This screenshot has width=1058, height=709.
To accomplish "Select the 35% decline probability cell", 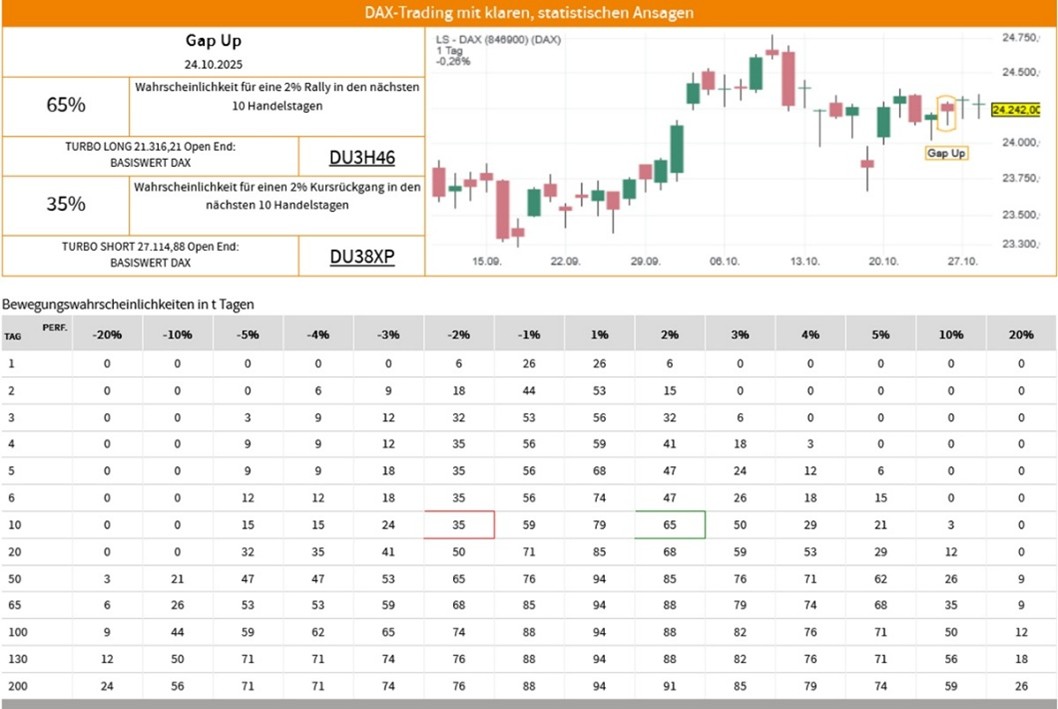I will coord(66,204).
